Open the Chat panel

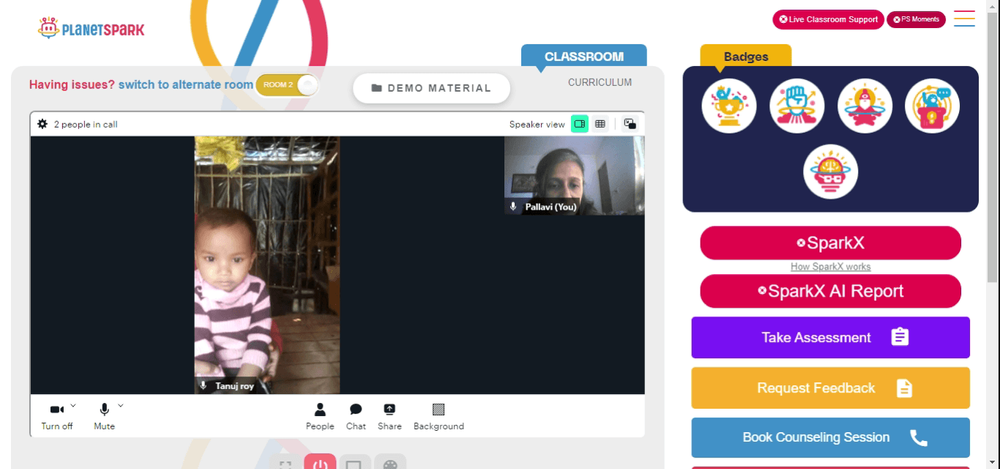tap(356, 416)
